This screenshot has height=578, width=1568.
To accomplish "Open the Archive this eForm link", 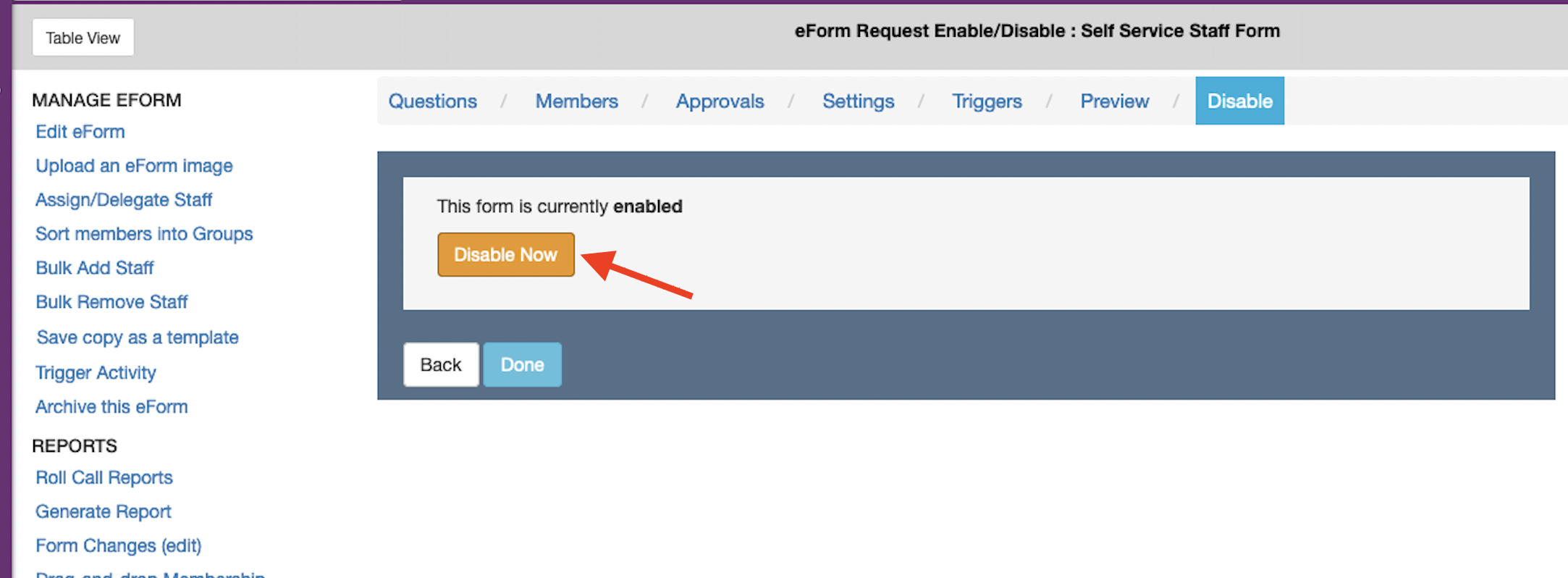I will [x=111, y=407].
